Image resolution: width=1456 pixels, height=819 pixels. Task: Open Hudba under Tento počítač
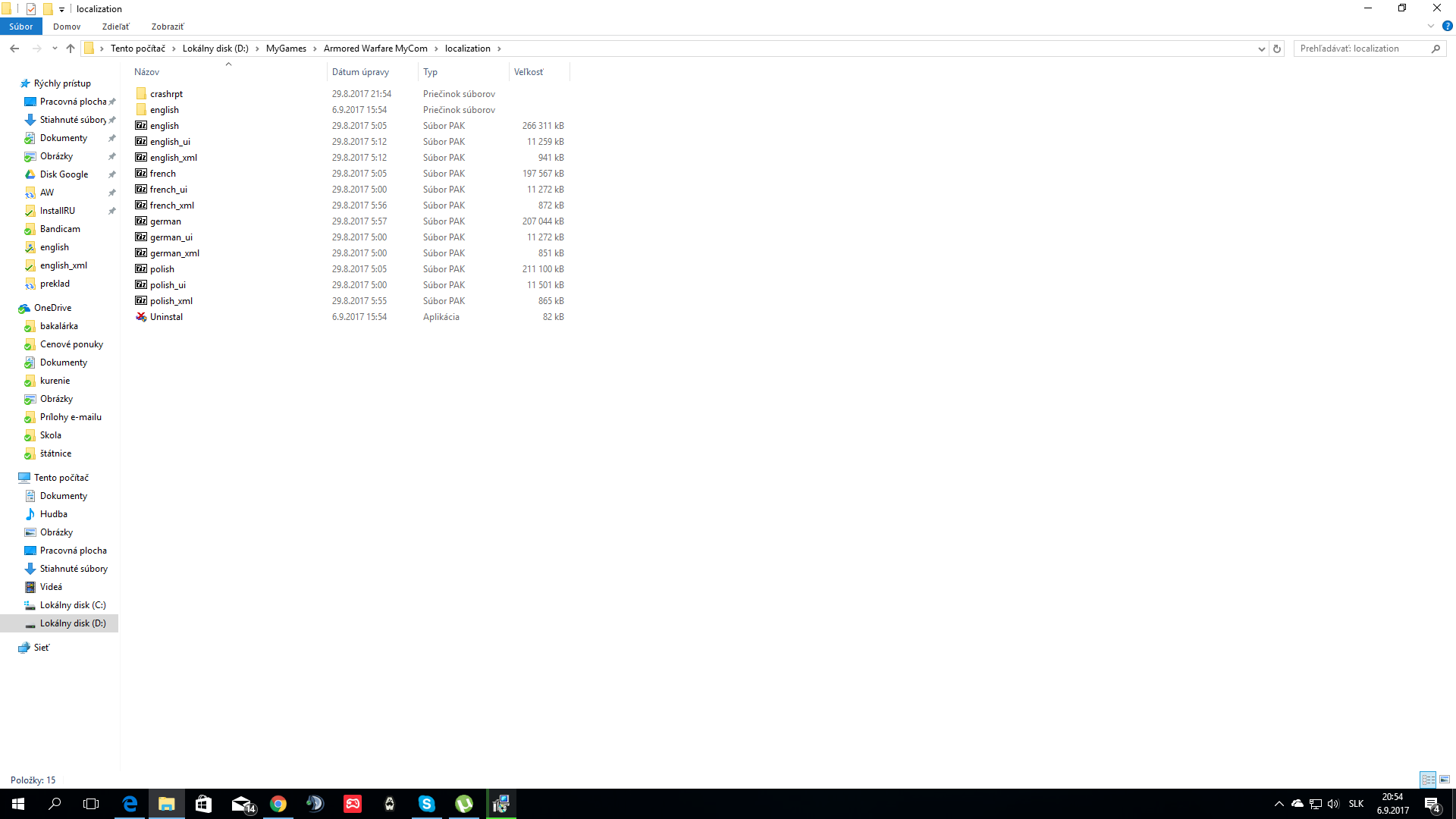point(53,514)
